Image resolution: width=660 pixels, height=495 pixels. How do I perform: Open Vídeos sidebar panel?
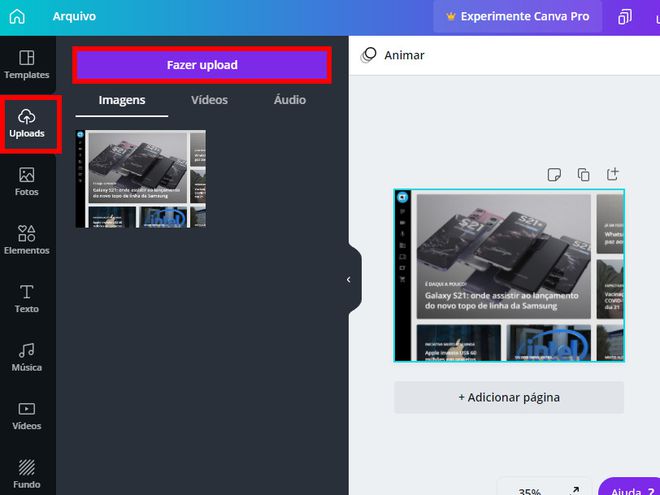(x=27, y=416)
